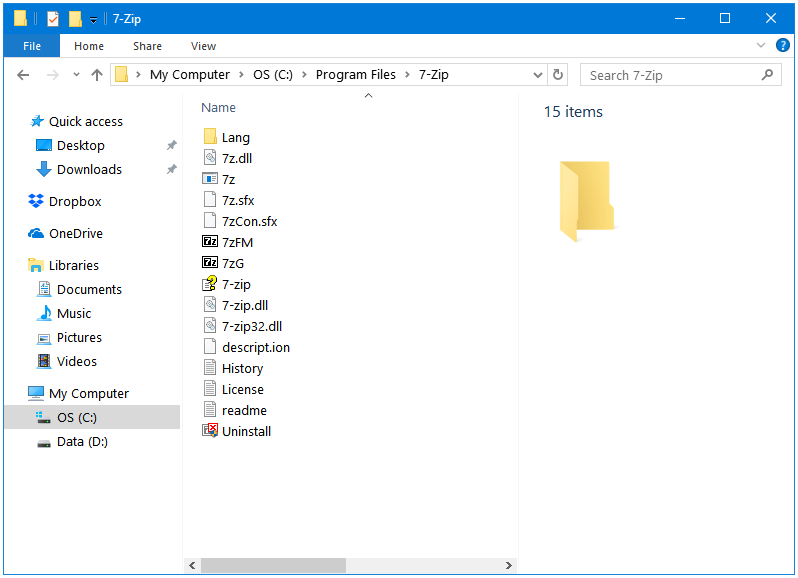Open Explorer help
The width and height of the screenshot is (798, 578).
[783, 45]
